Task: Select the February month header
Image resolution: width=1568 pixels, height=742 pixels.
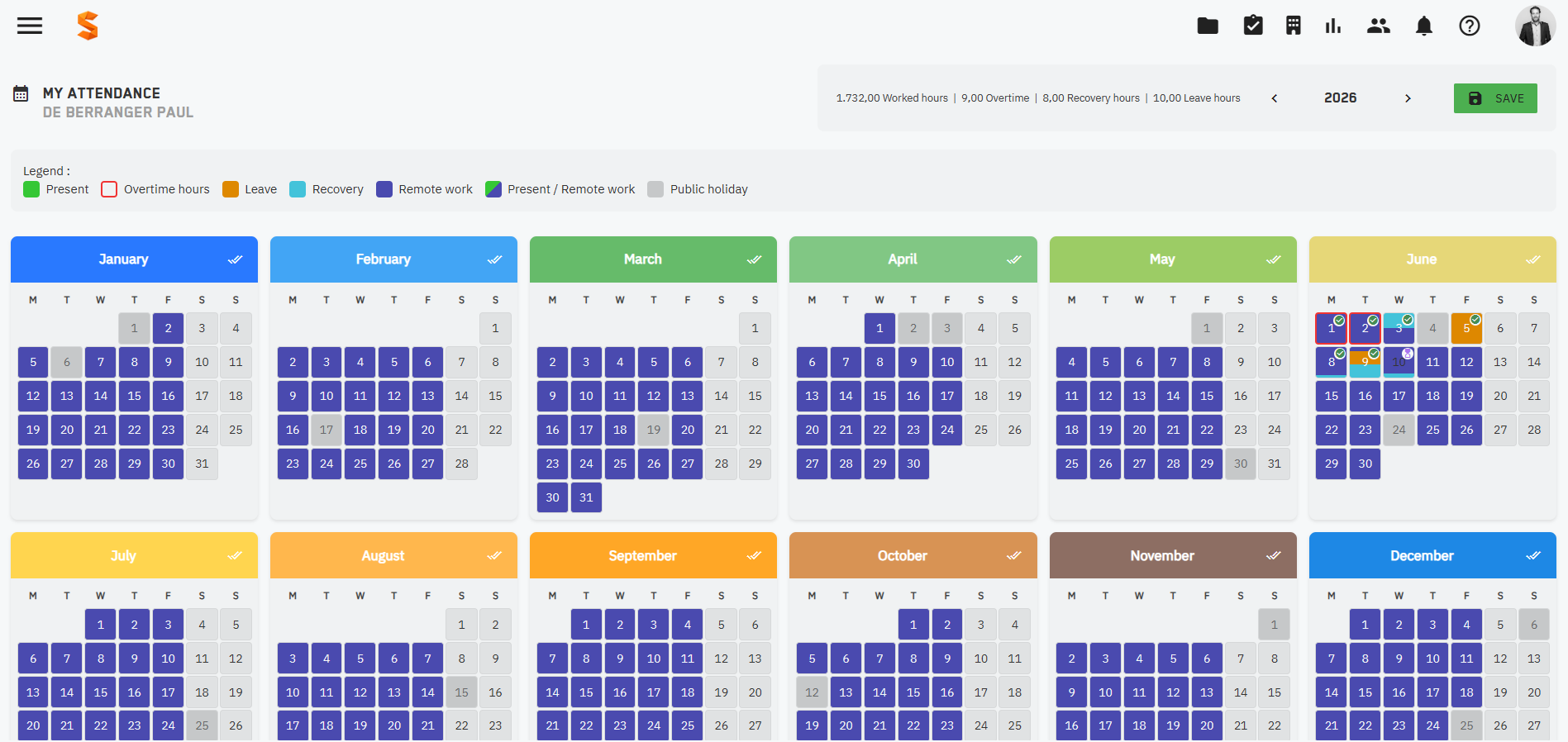Action: [x=393, y=259]
